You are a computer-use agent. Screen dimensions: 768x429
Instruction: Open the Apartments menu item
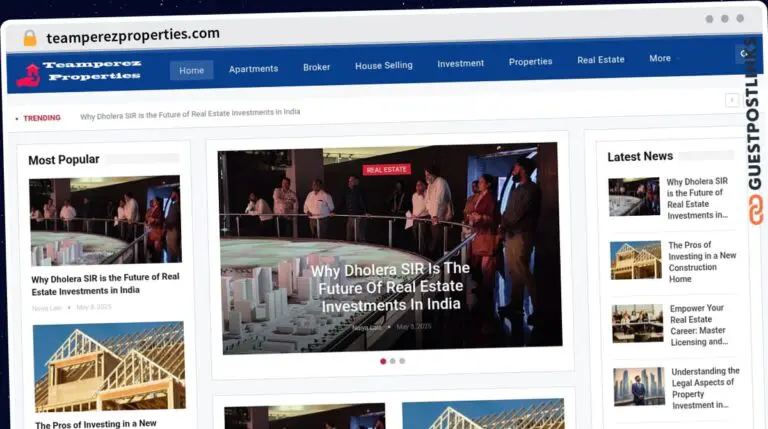click(253, 69)
